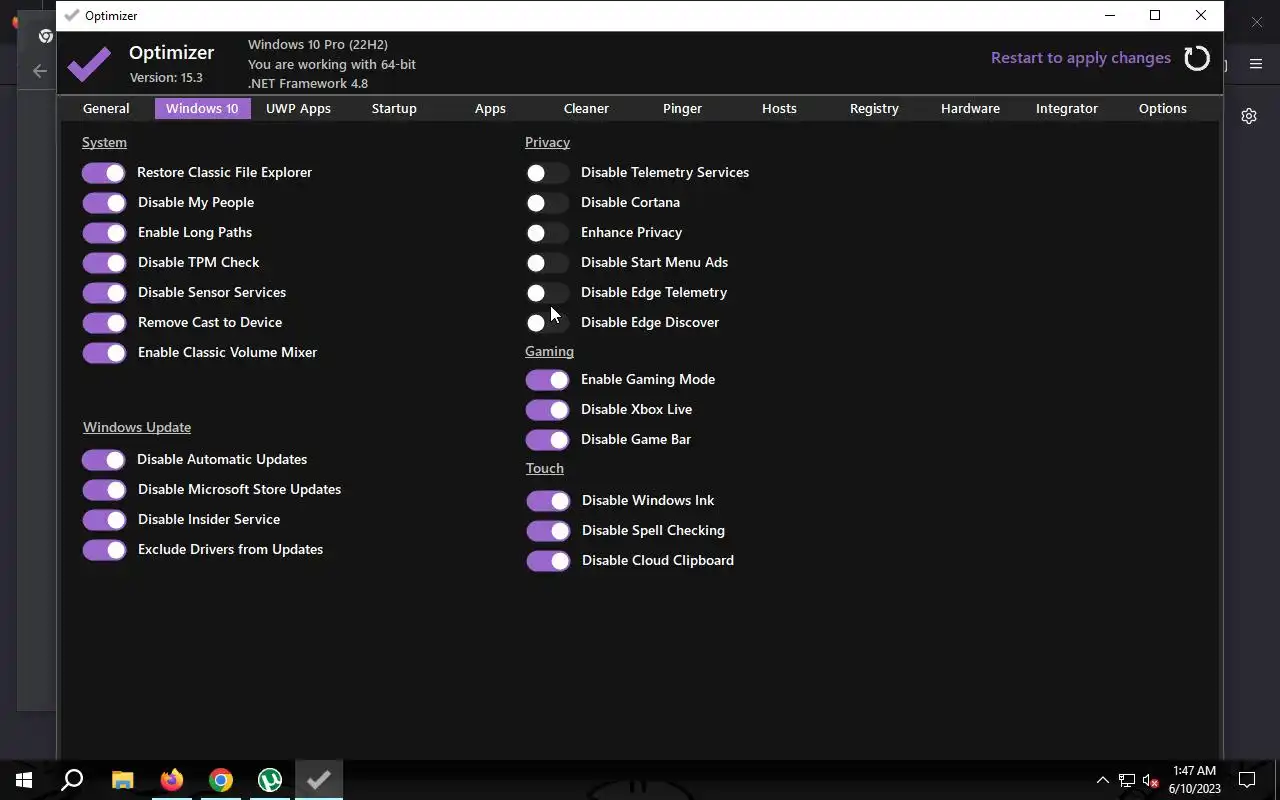Click Windows Update section heading

[x=137, y=427]
